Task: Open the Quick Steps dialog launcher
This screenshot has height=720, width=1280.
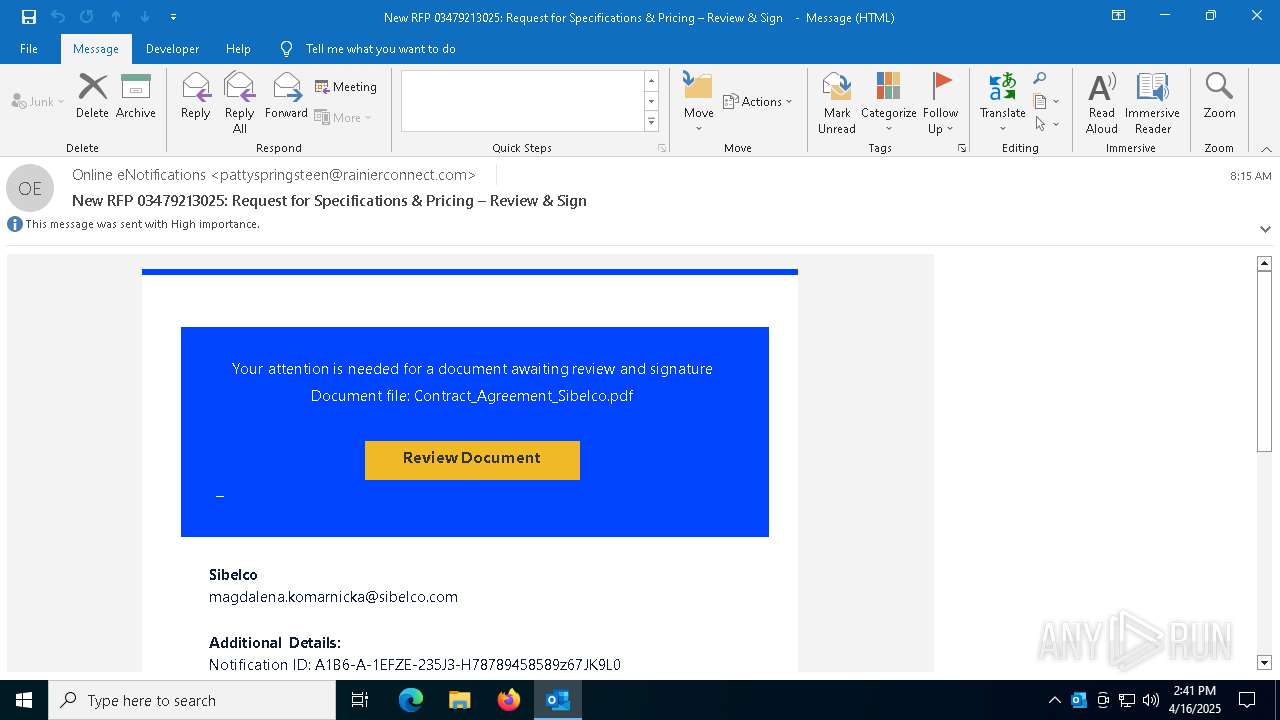Action: (x=661, y=148)
